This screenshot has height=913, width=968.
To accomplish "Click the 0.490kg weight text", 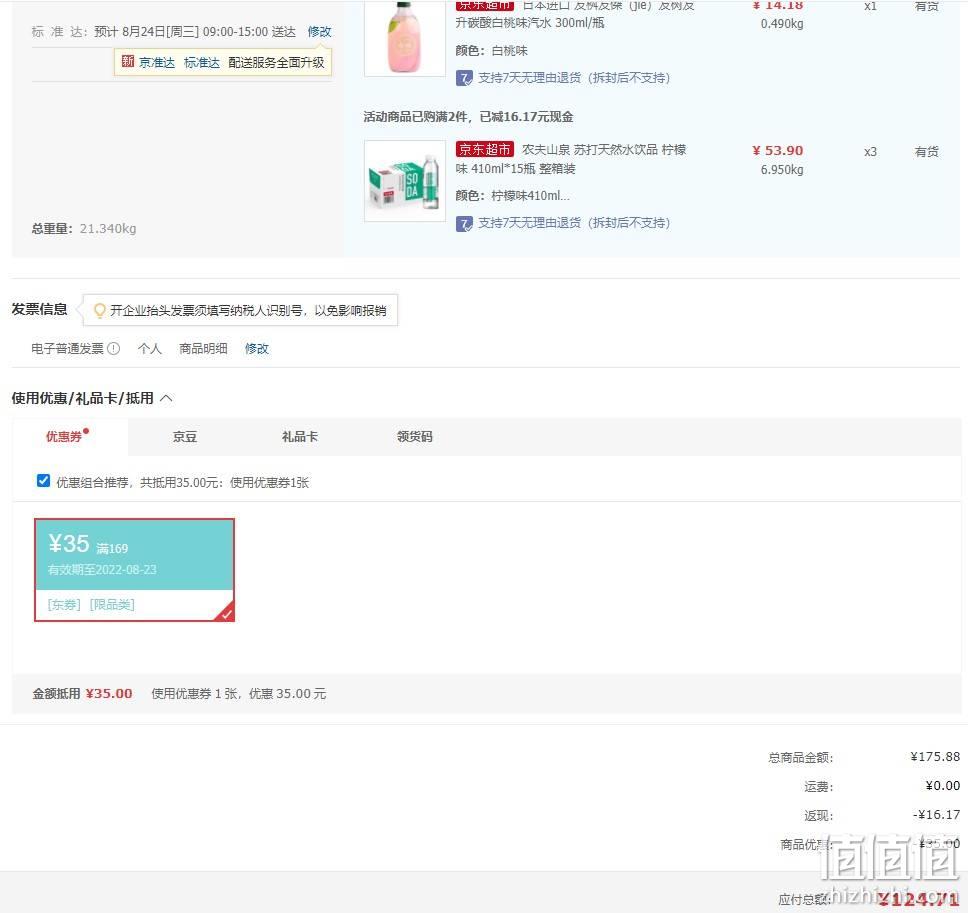I will coord(782,24).
